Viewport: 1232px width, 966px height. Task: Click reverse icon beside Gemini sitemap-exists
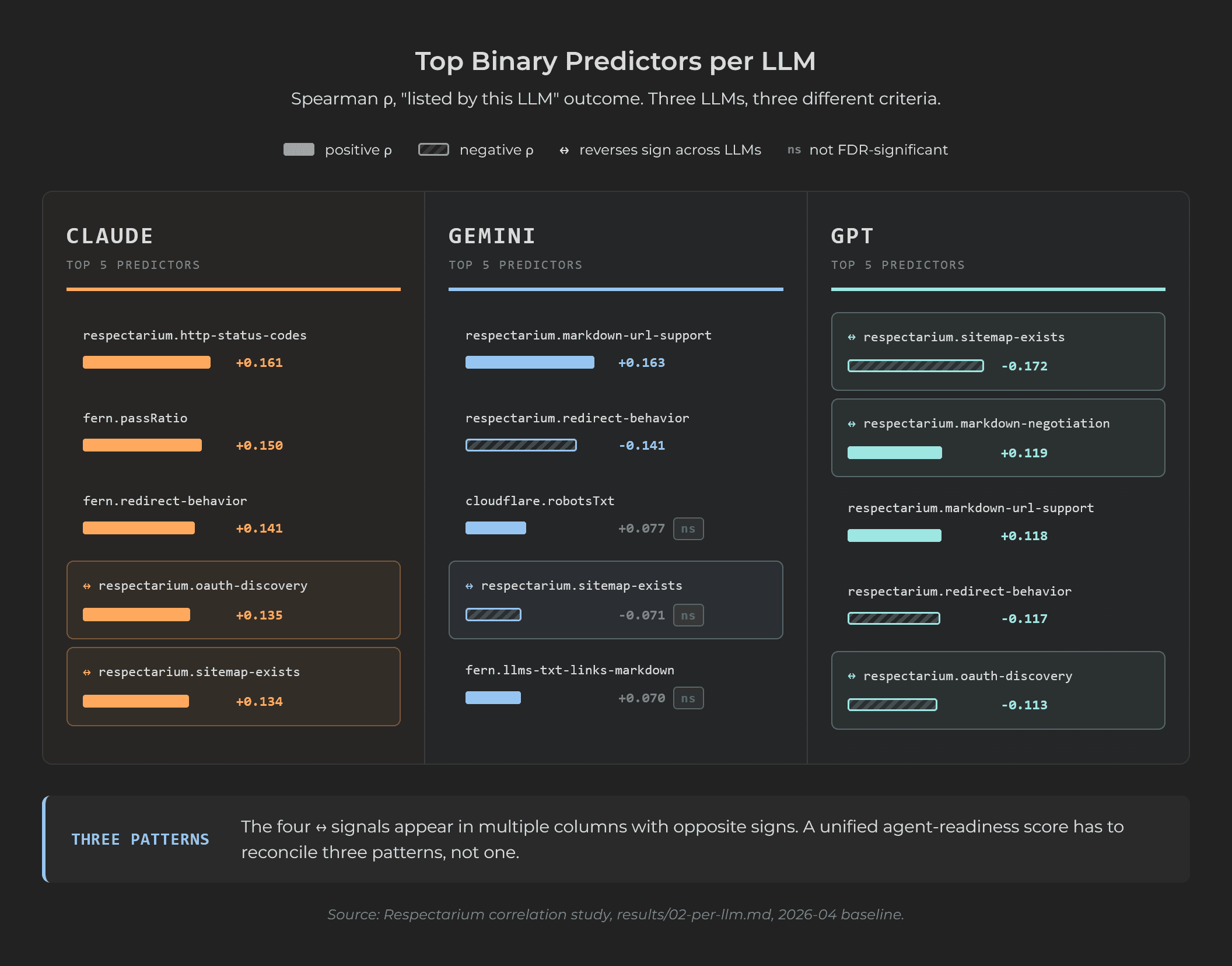(470, 586)
